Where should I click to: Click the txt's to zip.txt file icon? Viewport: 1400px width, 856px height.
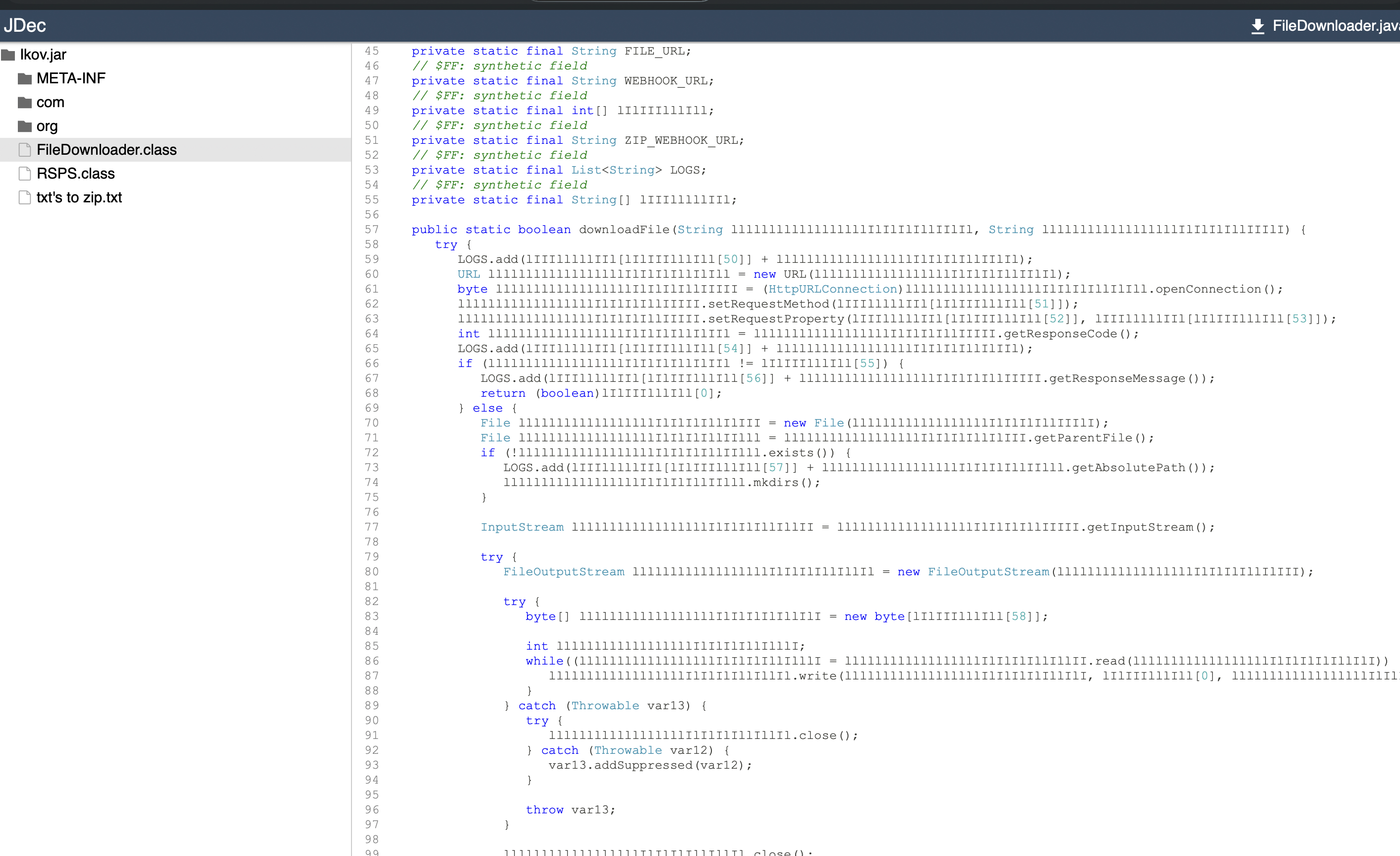click(x=24, y=197)
